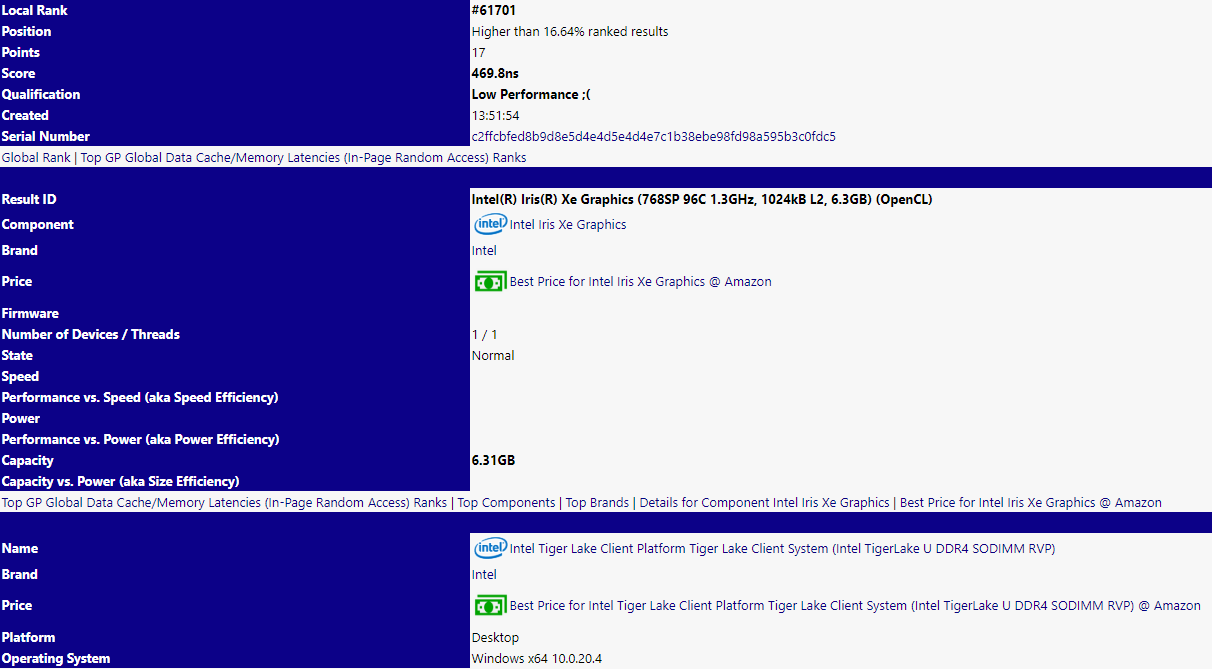This screenshot has height=669, width=1212.
Task: Click the Platform label
Action: 28,637
